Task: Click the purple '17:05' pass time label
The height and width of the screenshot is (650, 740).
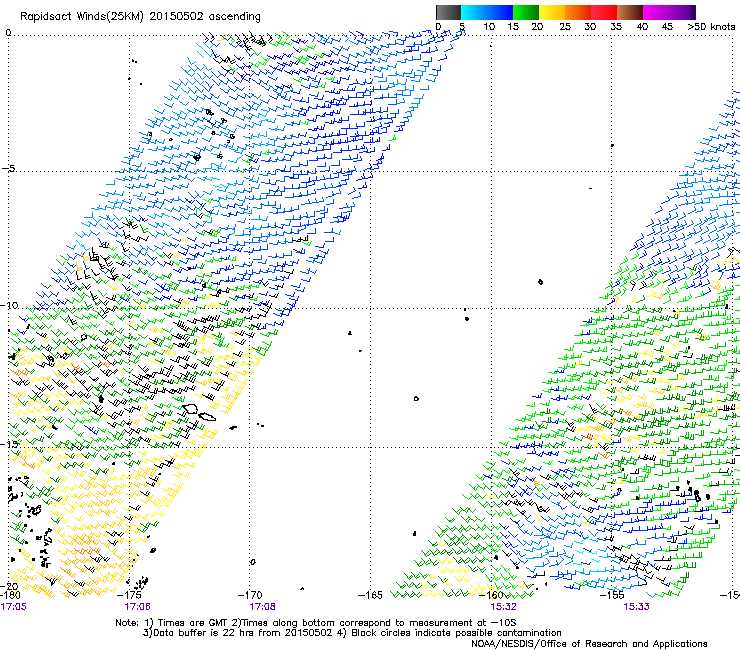Action: pyautogui.click(x=13, y=606)
